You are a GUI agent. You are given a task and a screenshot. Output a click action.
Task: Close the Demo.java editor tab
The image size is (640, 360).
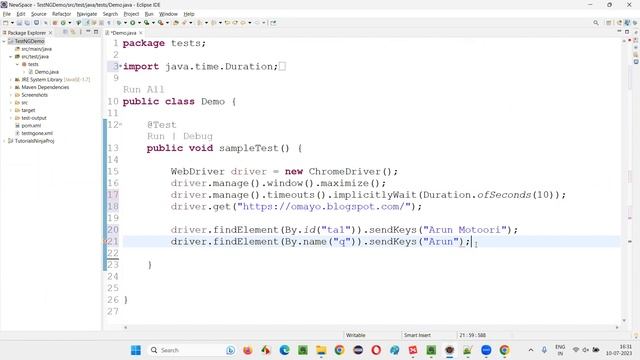[x=140, y=33]
